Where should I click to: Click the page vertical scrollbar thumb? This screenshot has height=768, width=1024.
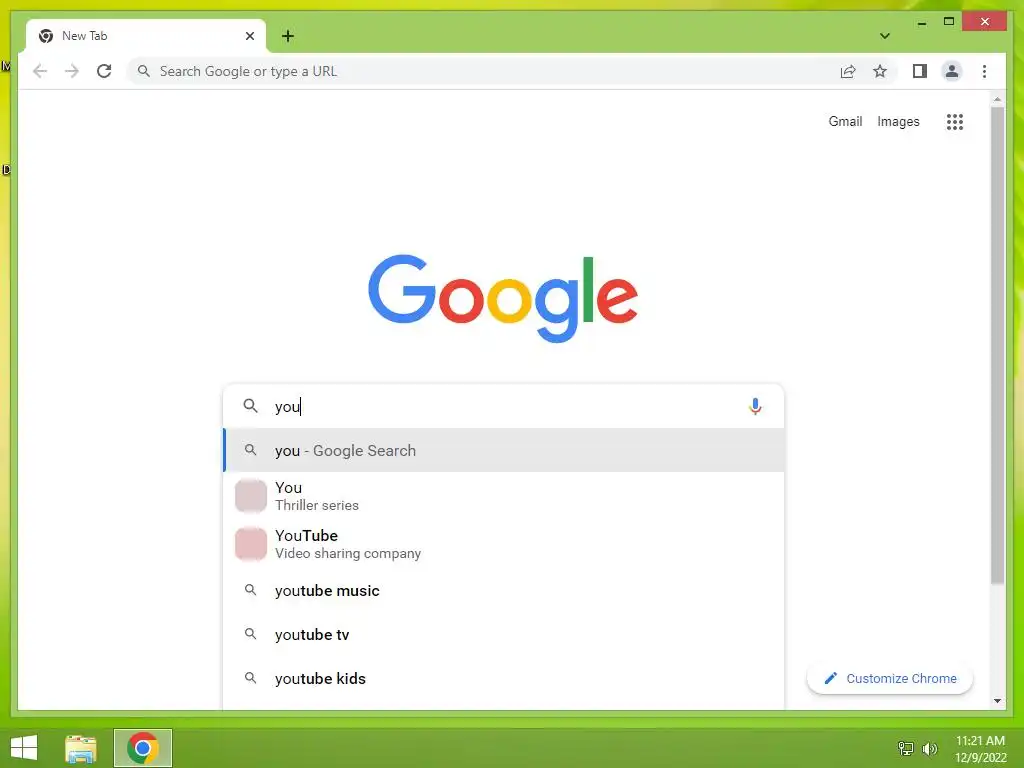point(997,345)
